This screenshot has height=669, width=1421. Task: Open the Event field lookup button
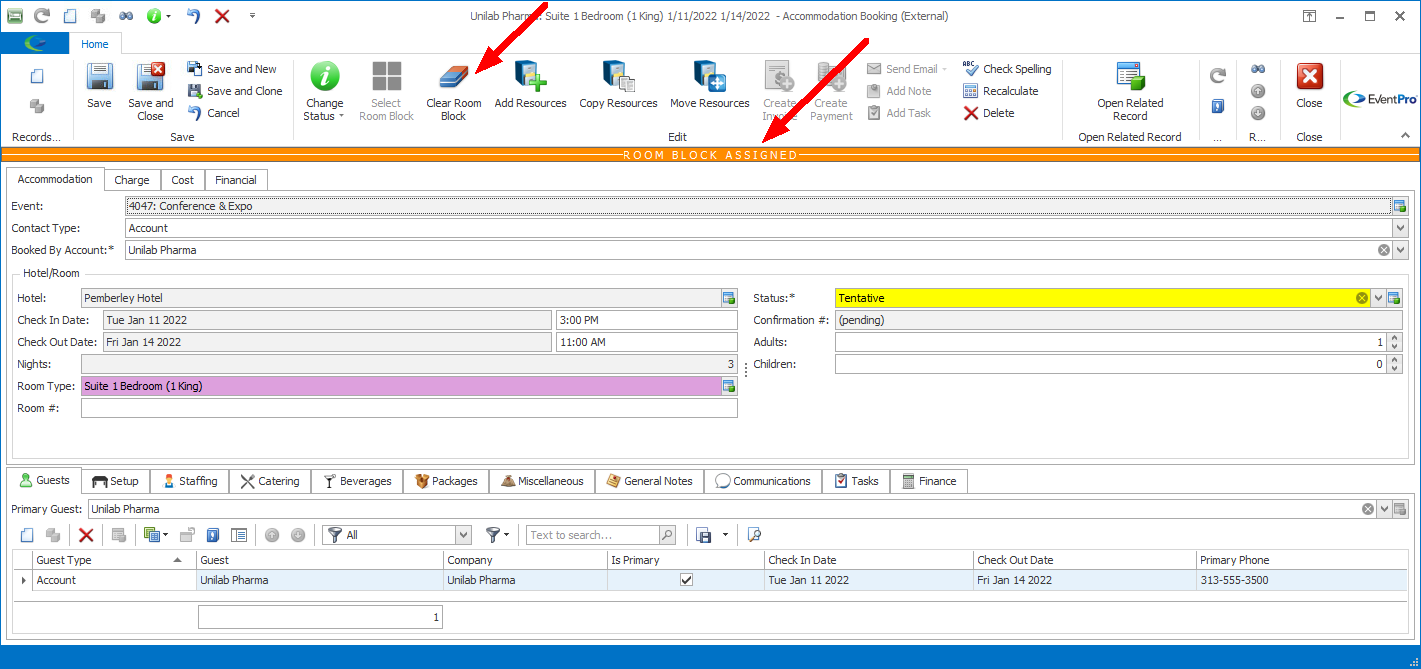1400,206
